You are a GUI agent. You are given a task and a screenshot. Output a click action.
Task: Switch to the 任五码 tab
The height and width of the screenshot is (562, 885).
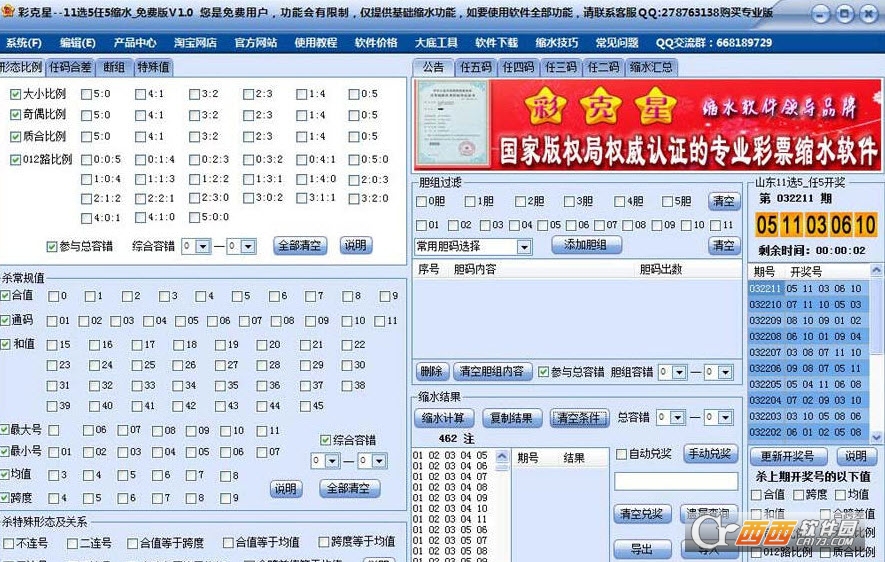click(x=475, y=67)
